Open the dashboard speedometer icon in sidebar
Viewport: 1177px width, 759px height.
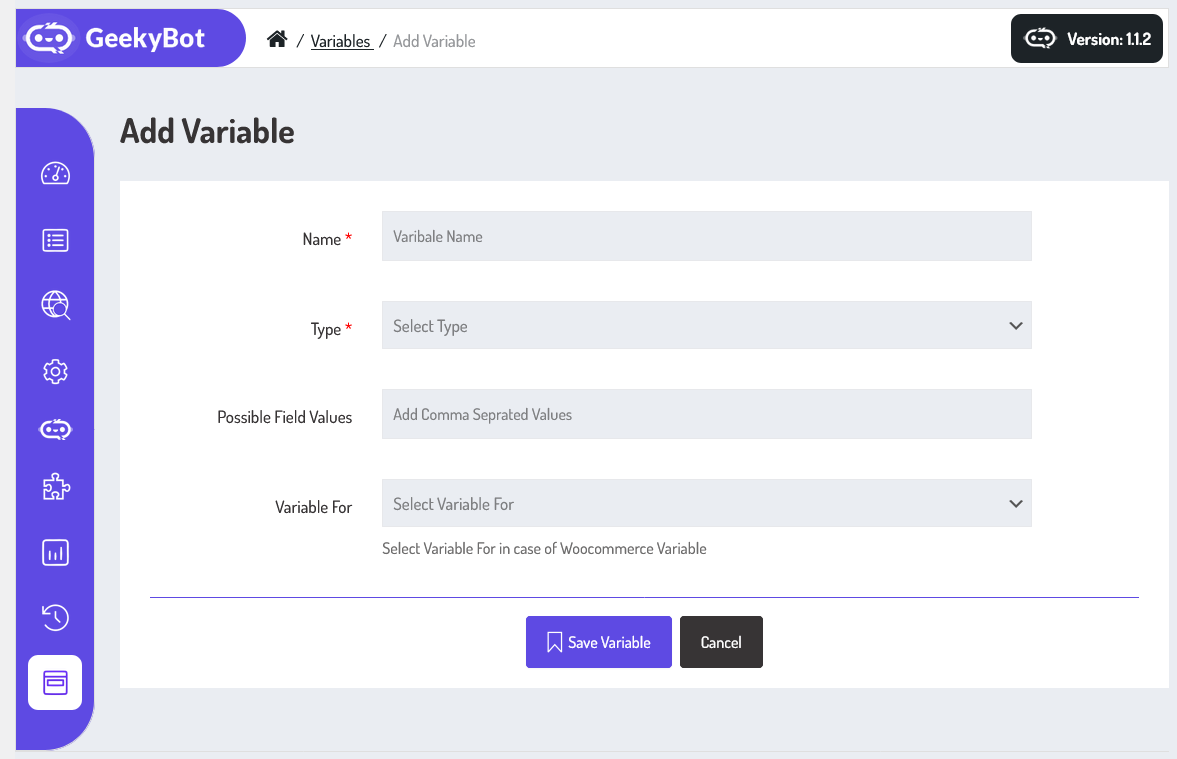point(55,173)
